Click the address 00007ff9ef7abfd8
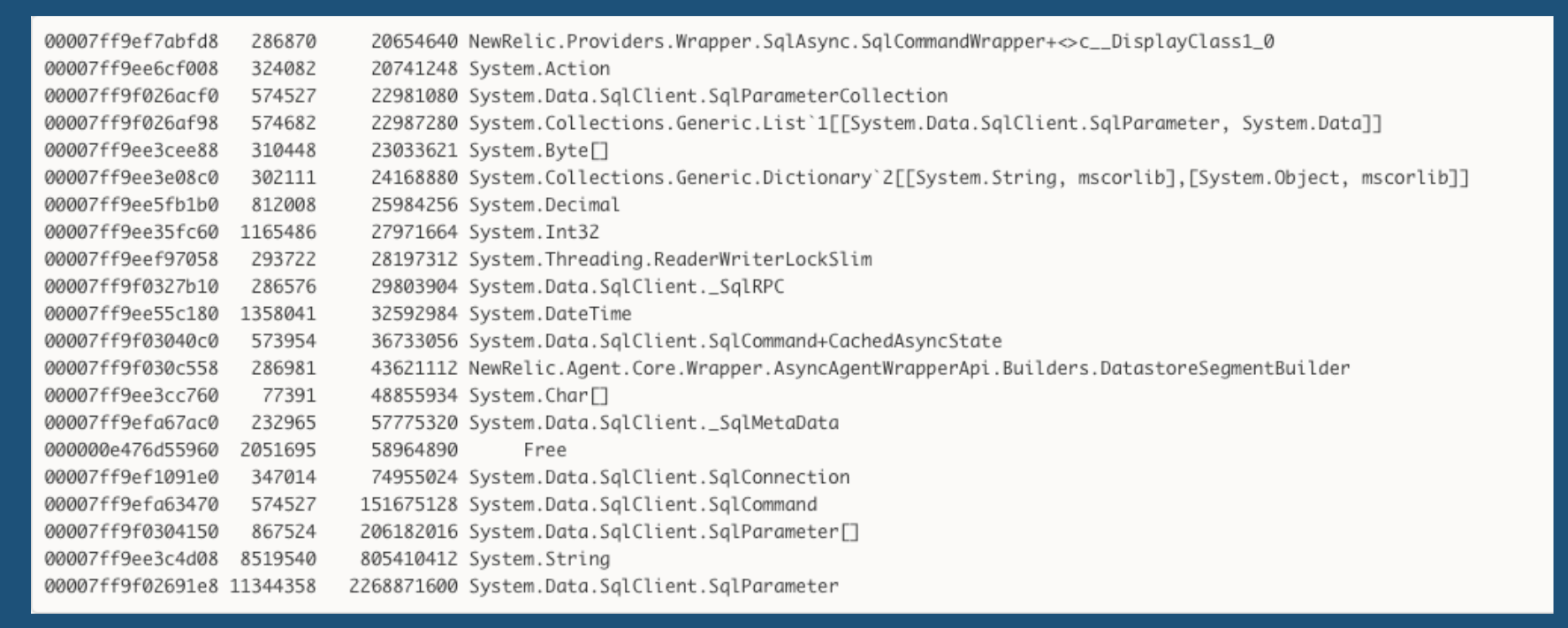1568x628 pixels. 131,42
